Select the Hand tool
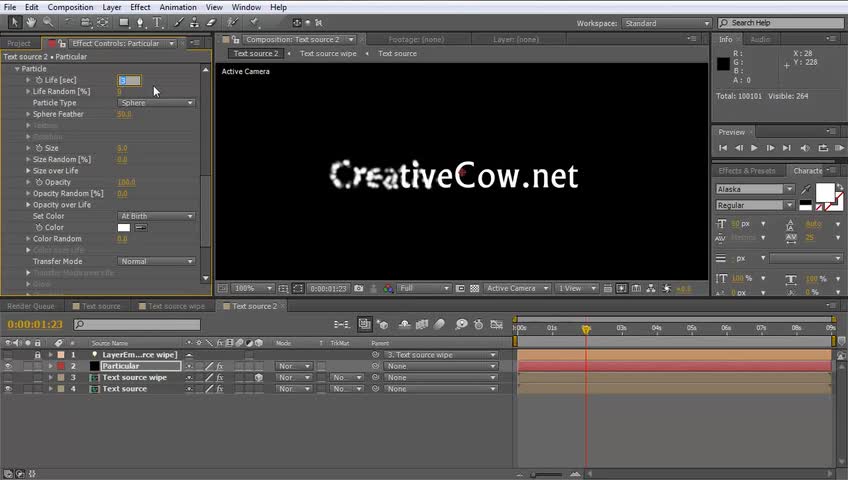The width and height of the screenshot is (848, 480). 31,22
